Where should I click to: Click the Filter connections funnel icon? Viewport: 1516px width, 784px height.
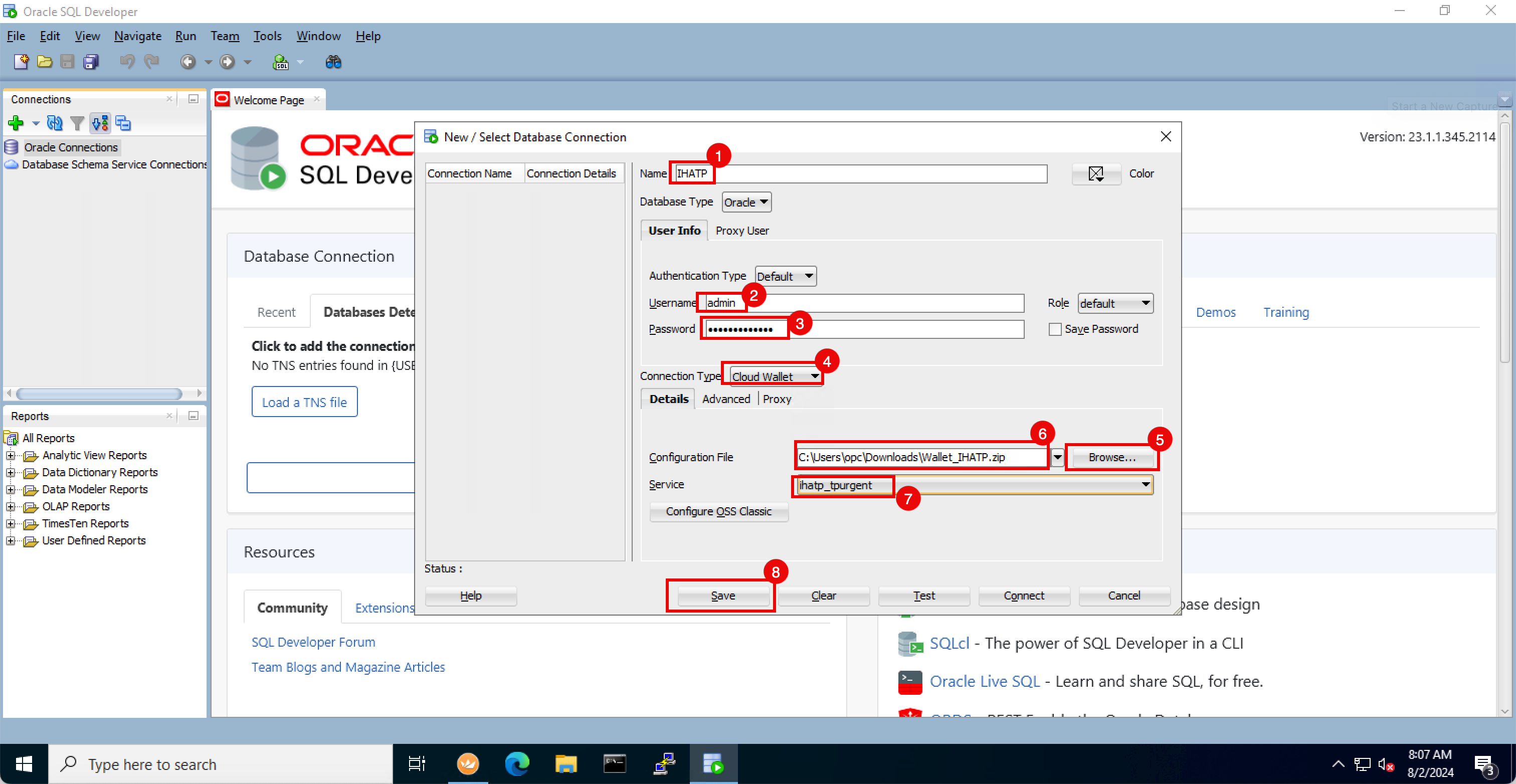(x=77, y=123)
